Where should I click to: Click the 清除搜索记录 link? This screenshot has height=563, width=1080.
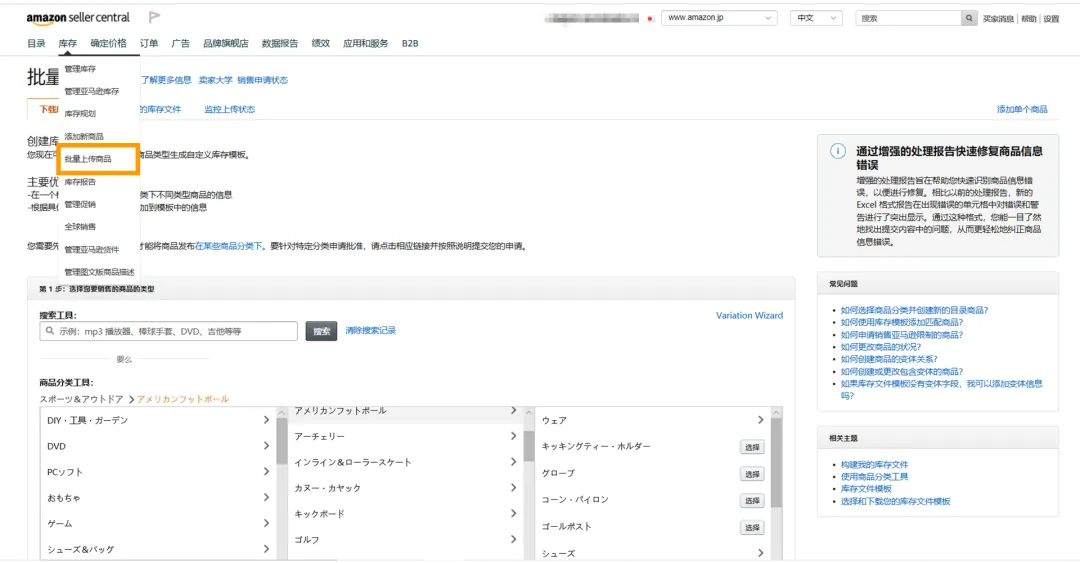371,331
